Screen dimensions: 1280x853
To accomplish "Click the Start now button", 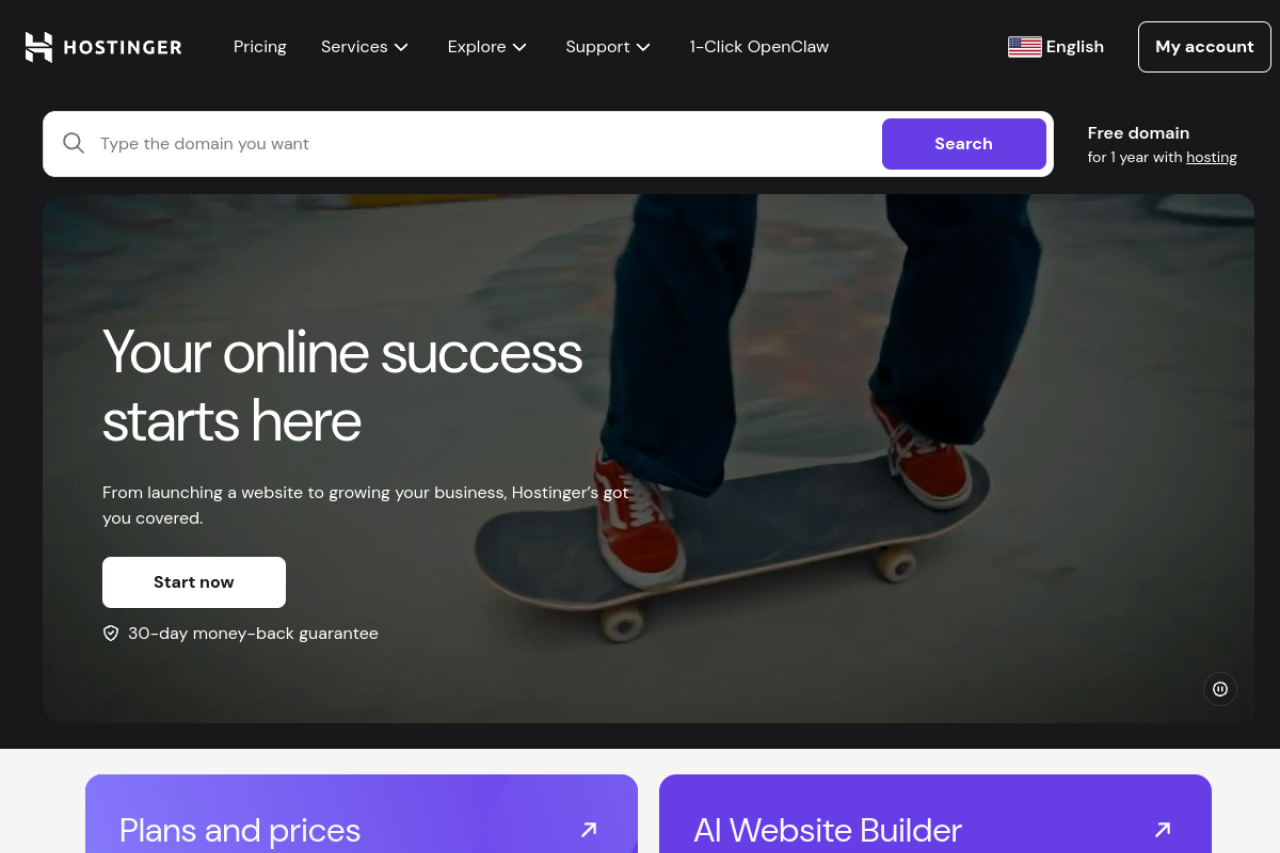I will coord(194,582).
